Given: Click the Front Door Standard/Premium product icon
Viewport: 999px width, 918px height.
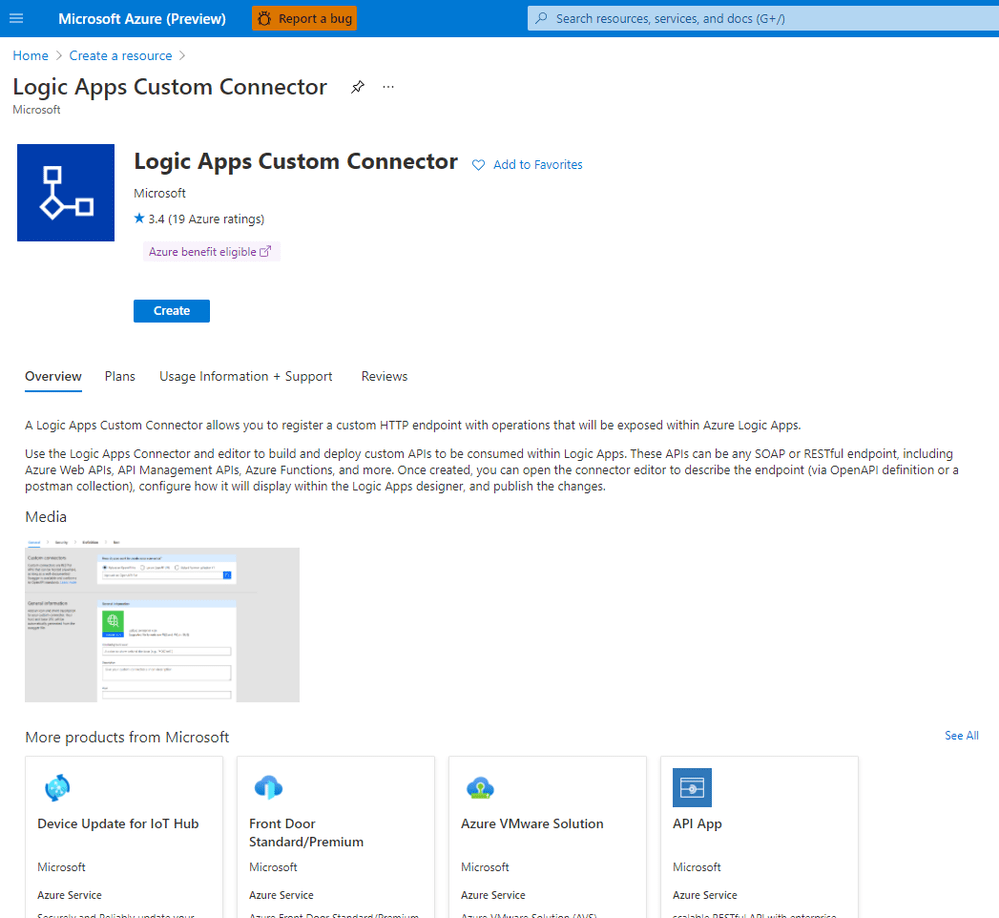Looking at the screenshot, I should [269, 788].
